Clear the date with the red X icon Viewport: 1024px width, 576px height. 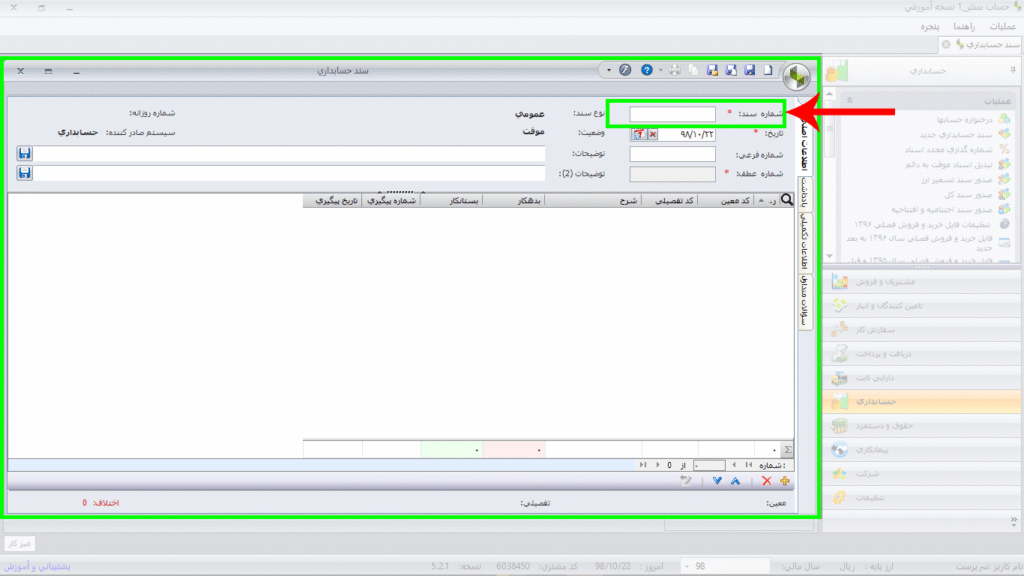(x=652, y=134)
